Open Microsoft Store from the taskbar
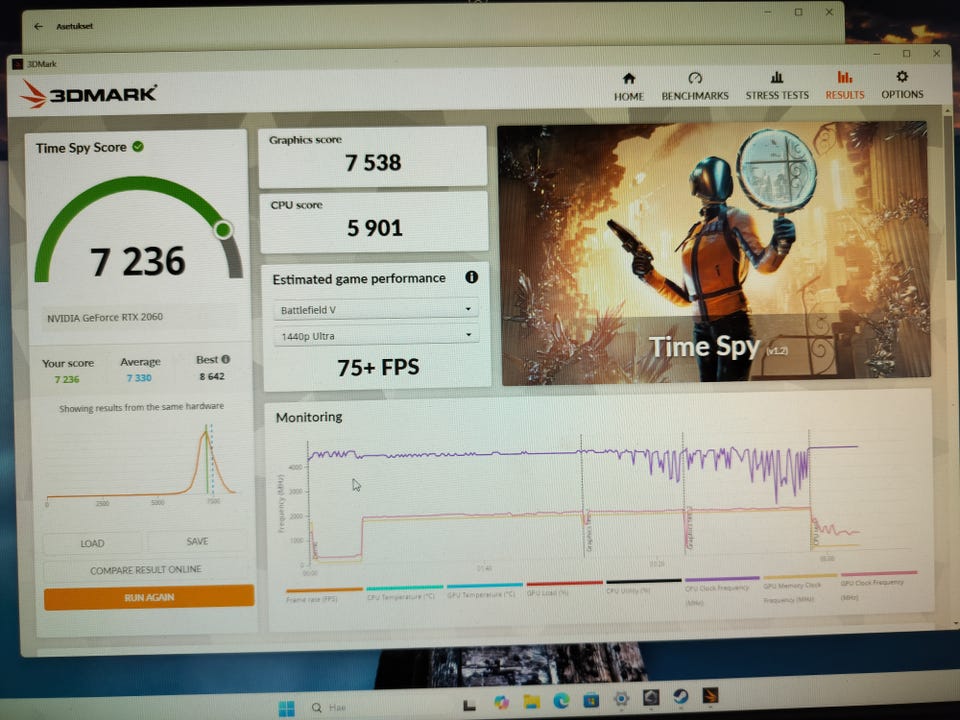 [x=591, y=699]
